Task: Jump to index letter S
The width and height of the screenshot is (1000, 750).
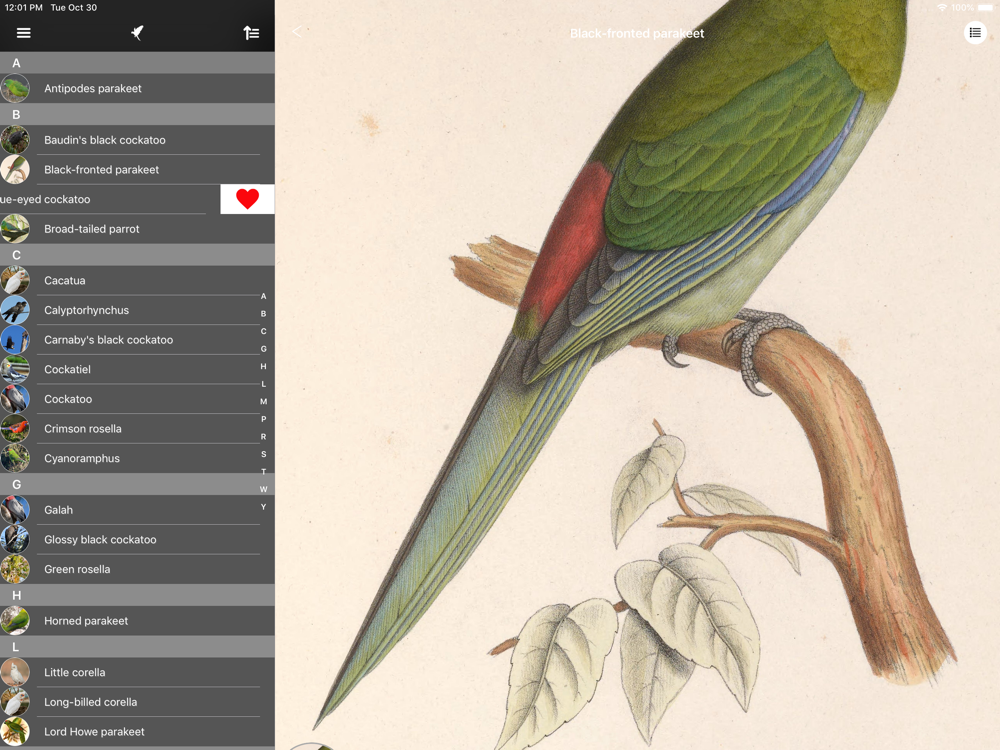Action: tap(263, 454)
